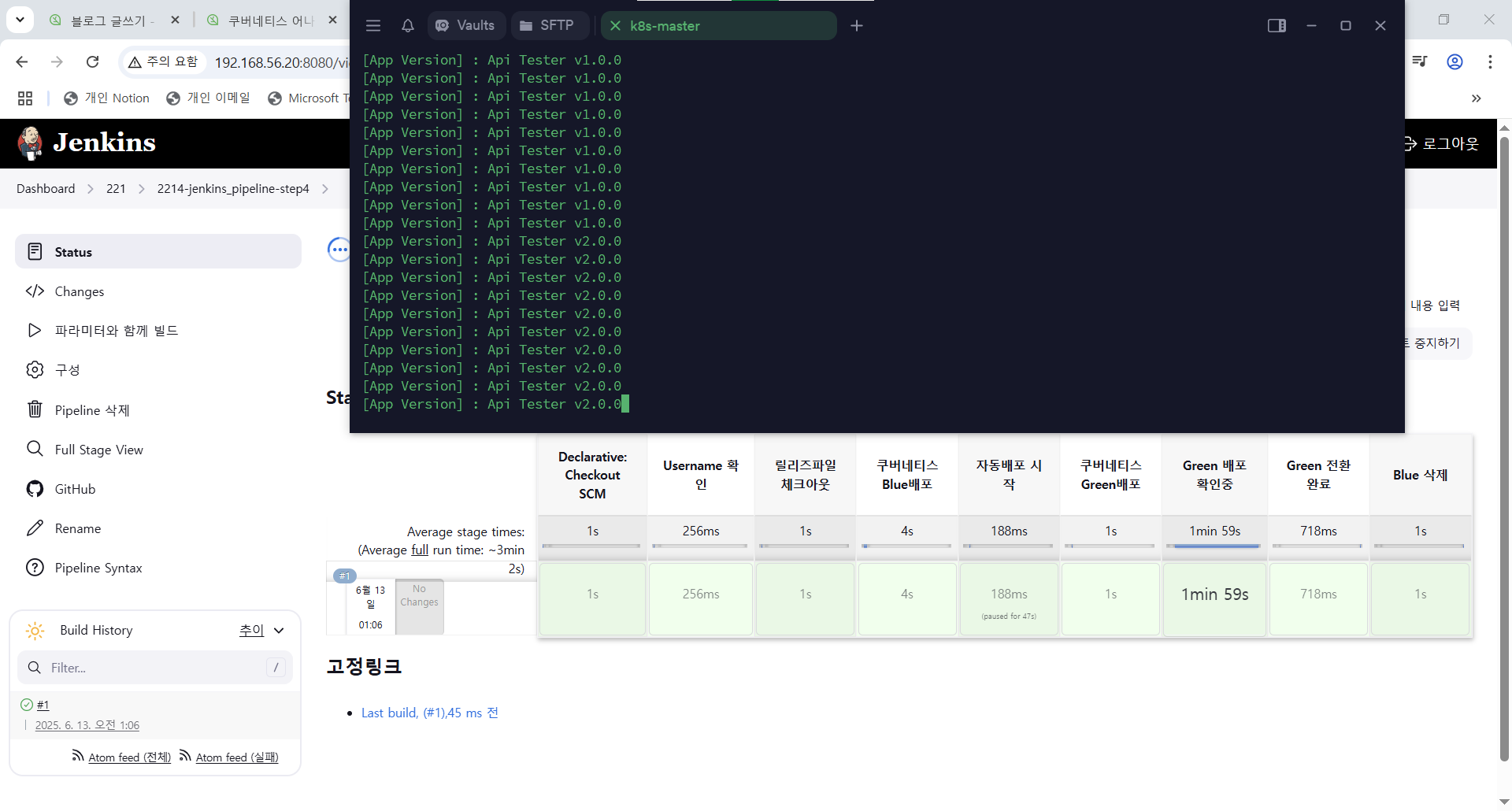Switch to the 블로그 글쓰기 browser tab

(x=110, y=20)
